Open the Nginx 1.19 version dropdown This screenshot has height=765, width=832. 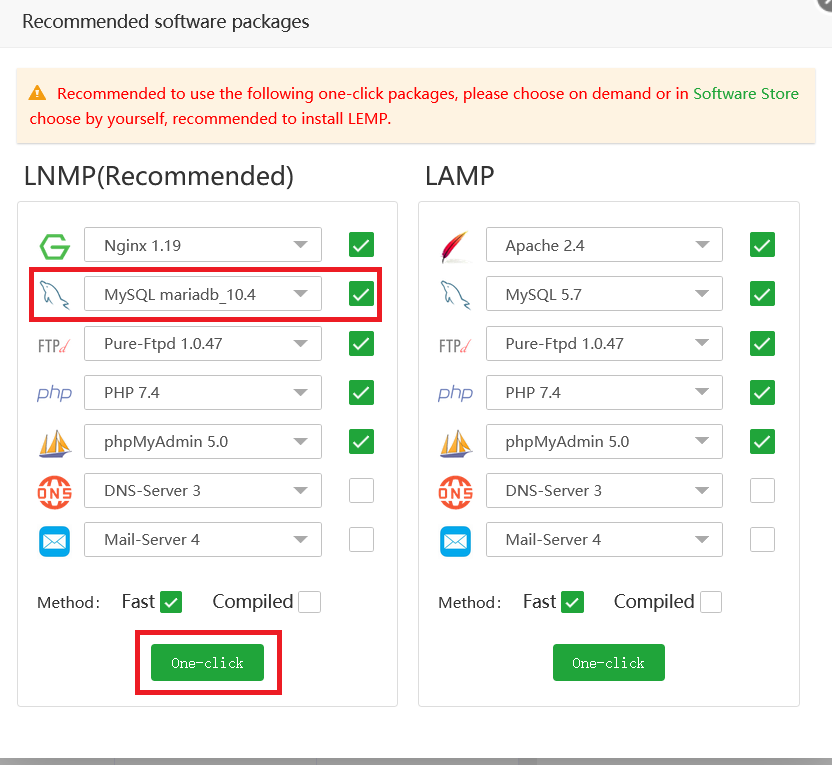click(203, 245)
